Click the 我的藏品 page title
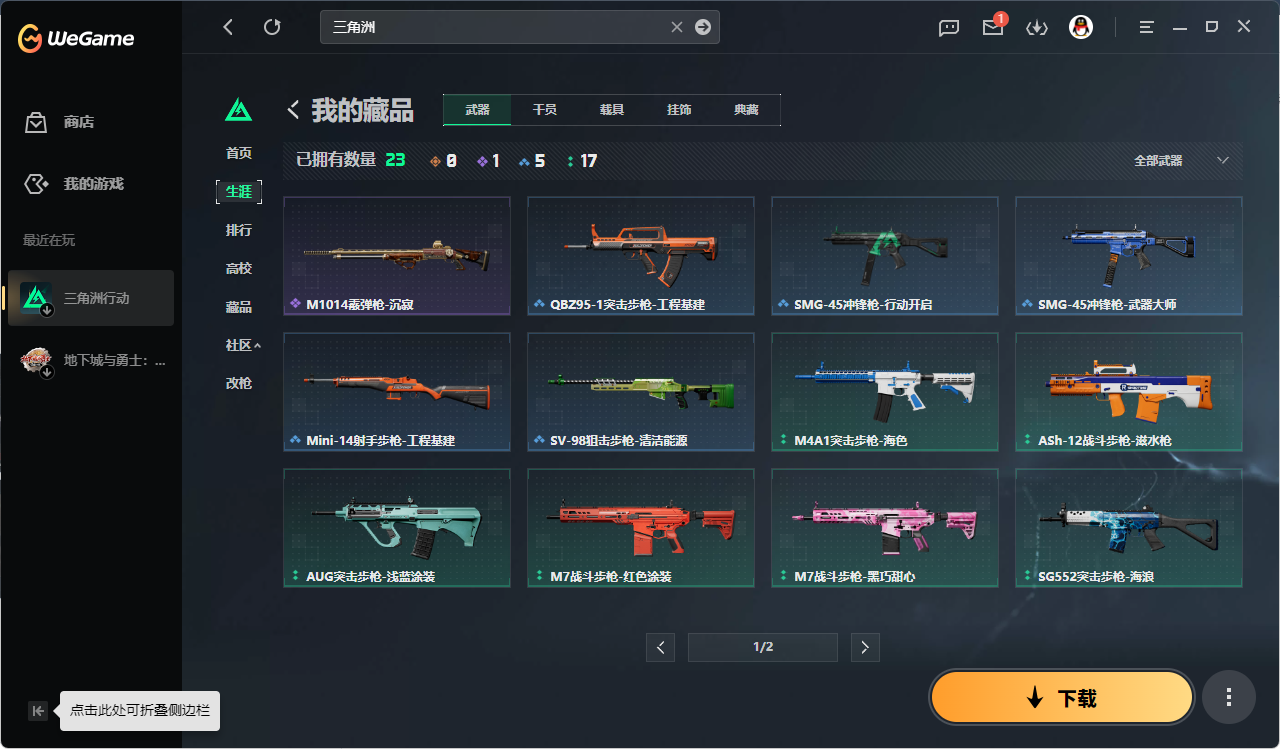The image size is (1280, 749). (362, 110)
